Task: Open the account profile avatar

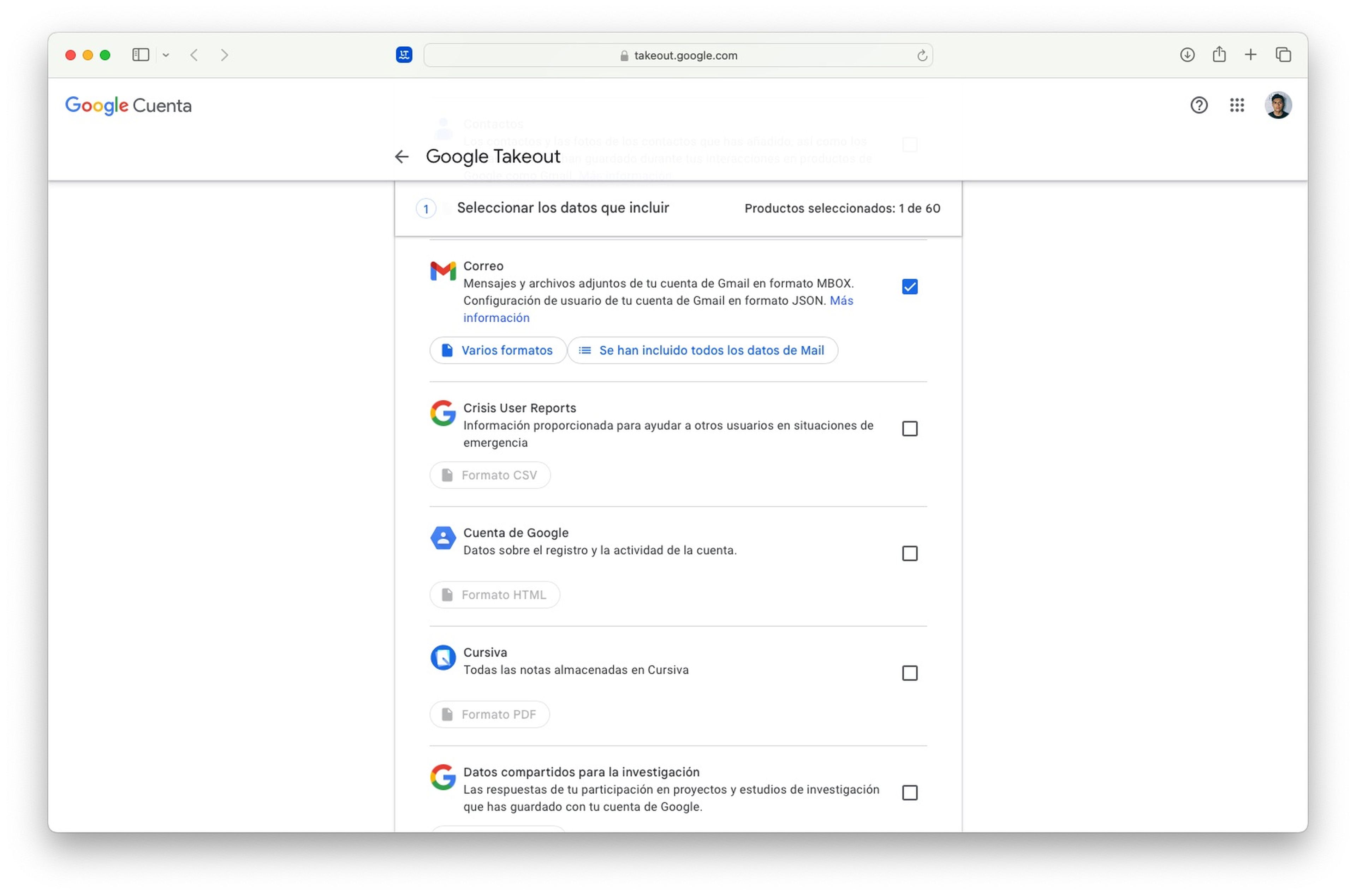Action: 1278,105
